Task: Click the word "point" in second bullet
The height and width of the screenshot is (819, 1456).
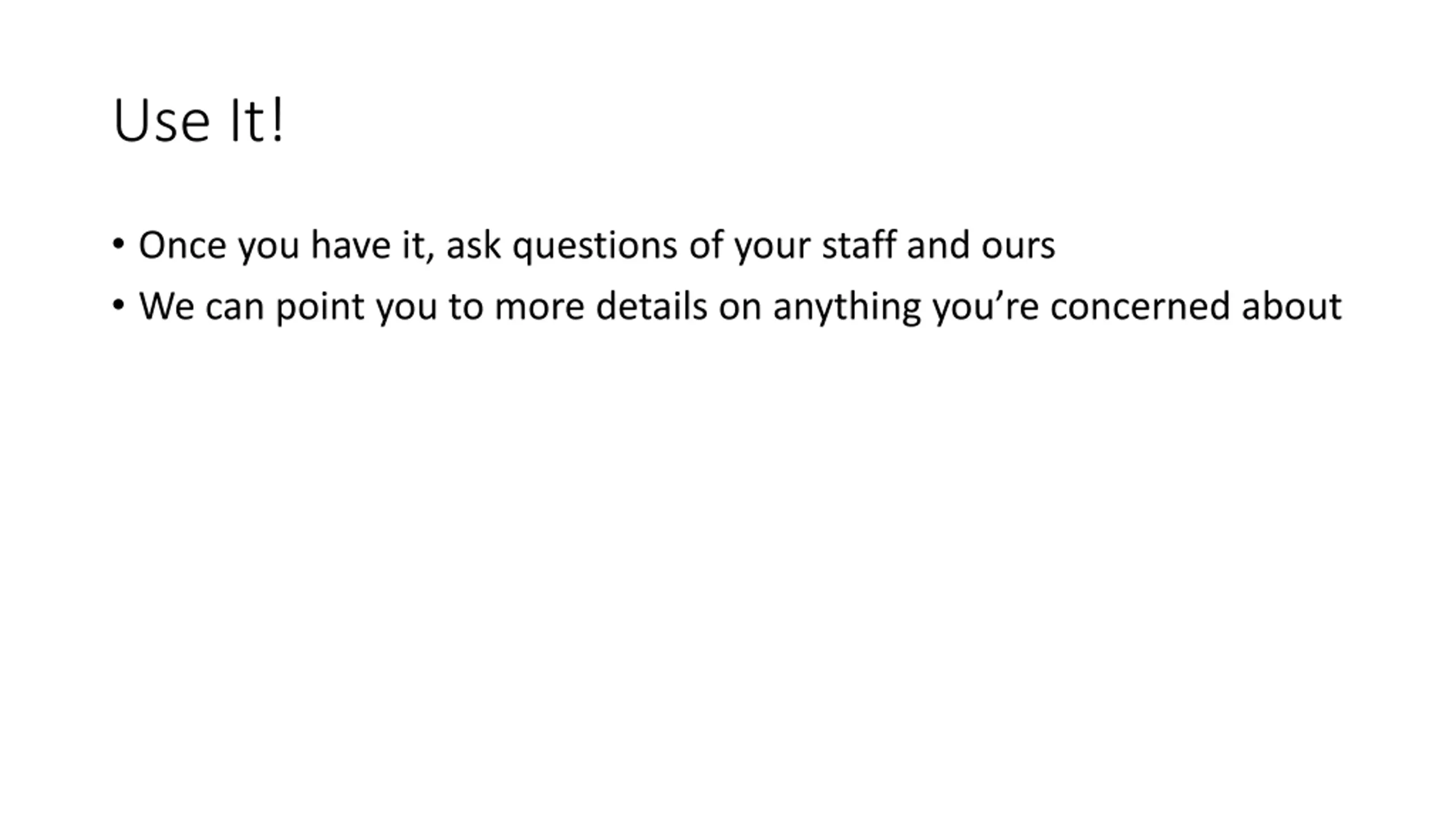Action: [x=320, y=308]
